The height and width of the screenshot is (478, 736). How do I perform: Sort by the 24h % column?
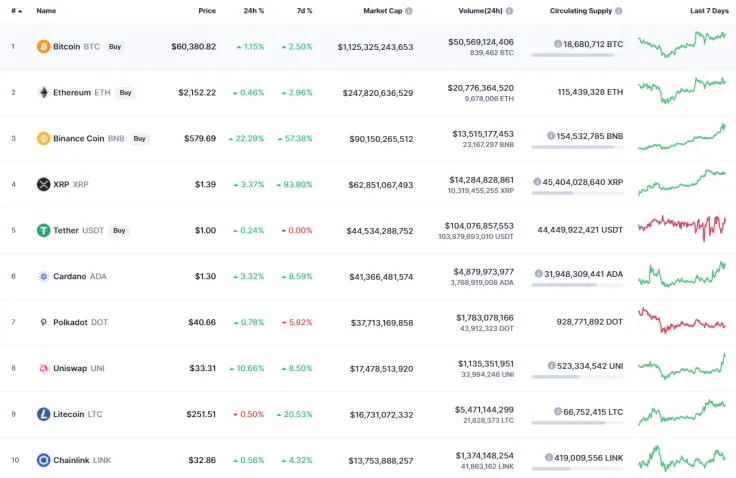254,11
